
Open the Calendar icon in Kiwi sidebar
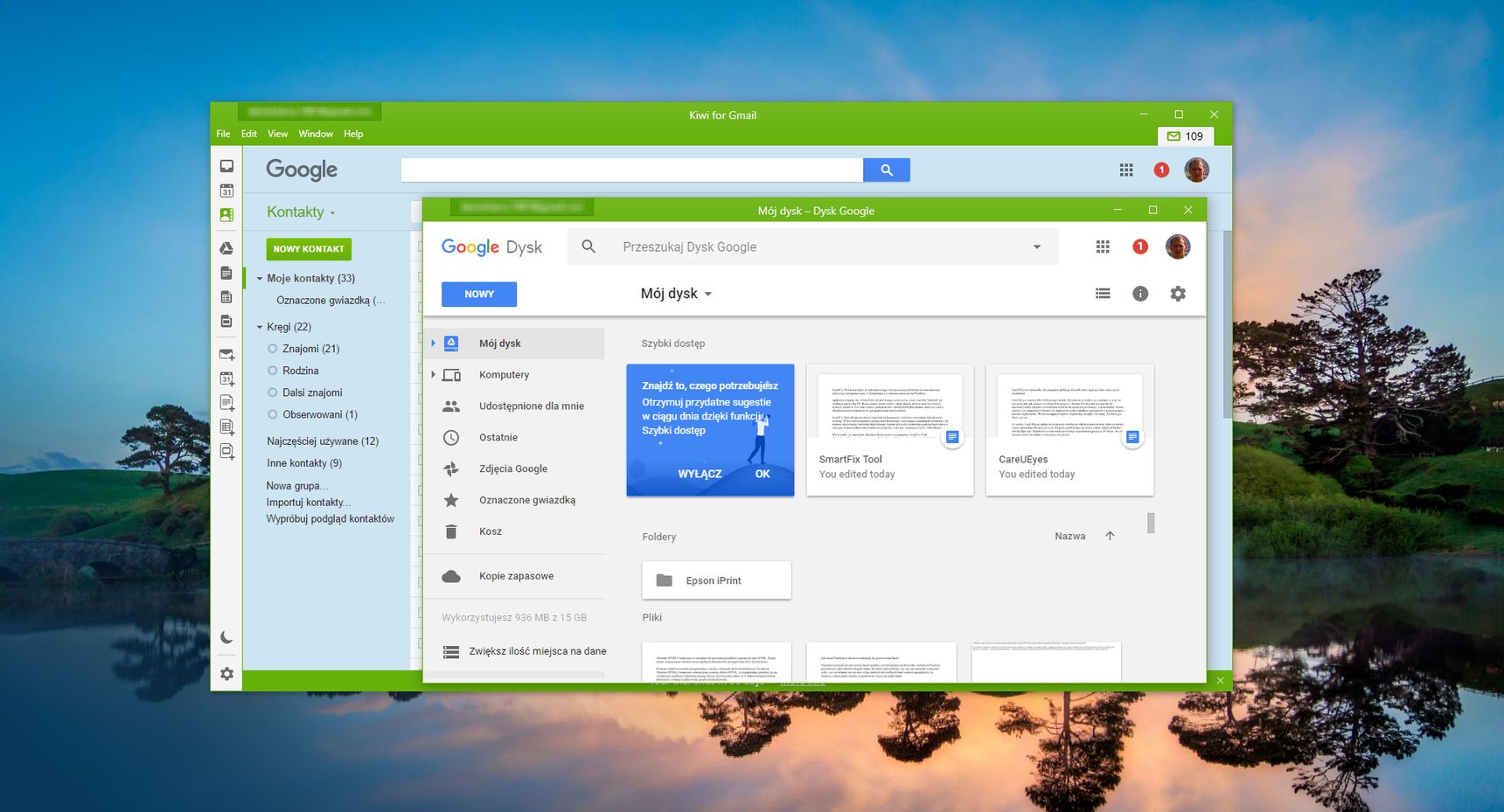[x=226, y=191]
